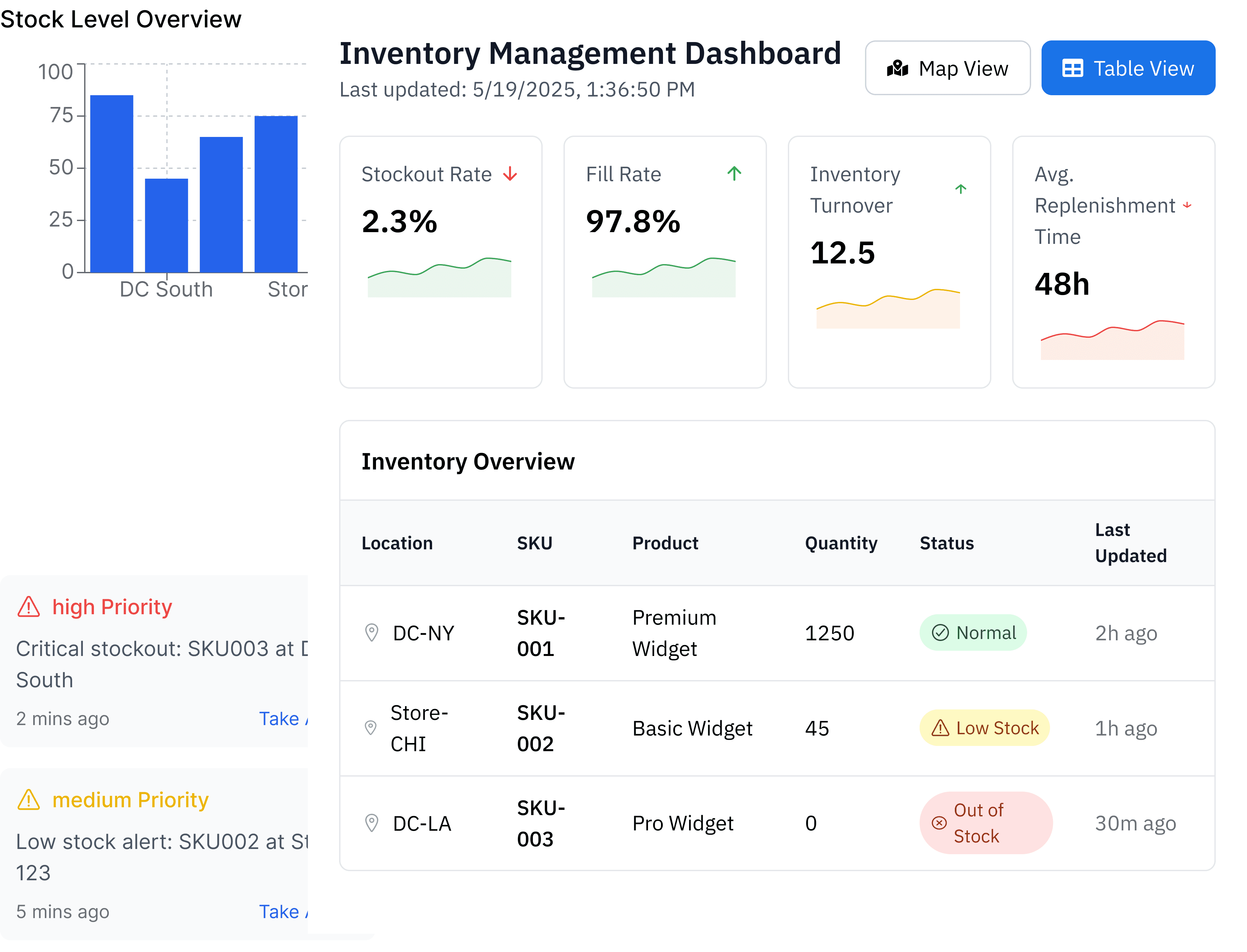Click the X circle icon in Out of Stock badge
The image size is (1247, 952).
pos(939,823)
